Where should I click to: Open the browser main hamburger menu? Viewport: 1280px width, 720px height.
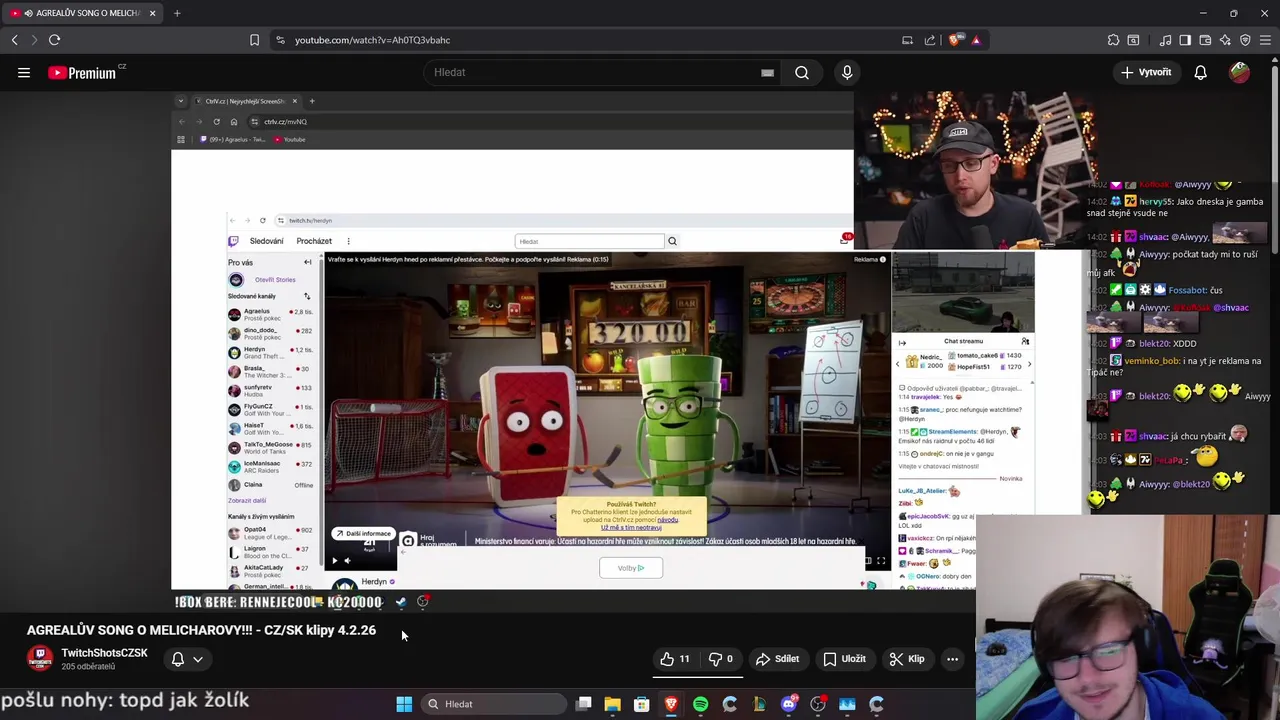click(1265, 40)
